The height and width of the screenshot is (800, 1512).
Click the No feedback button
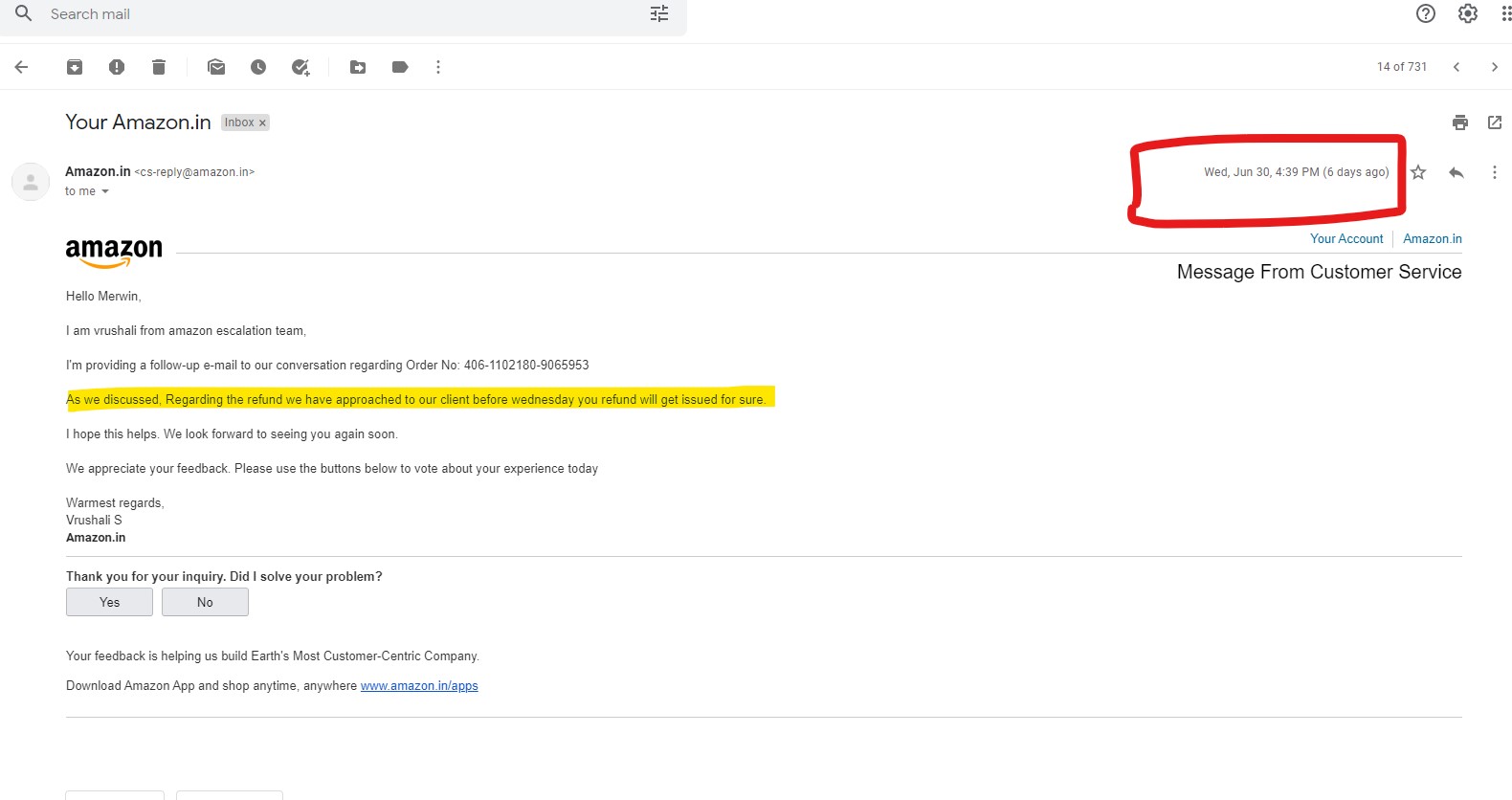pos(205,602)
